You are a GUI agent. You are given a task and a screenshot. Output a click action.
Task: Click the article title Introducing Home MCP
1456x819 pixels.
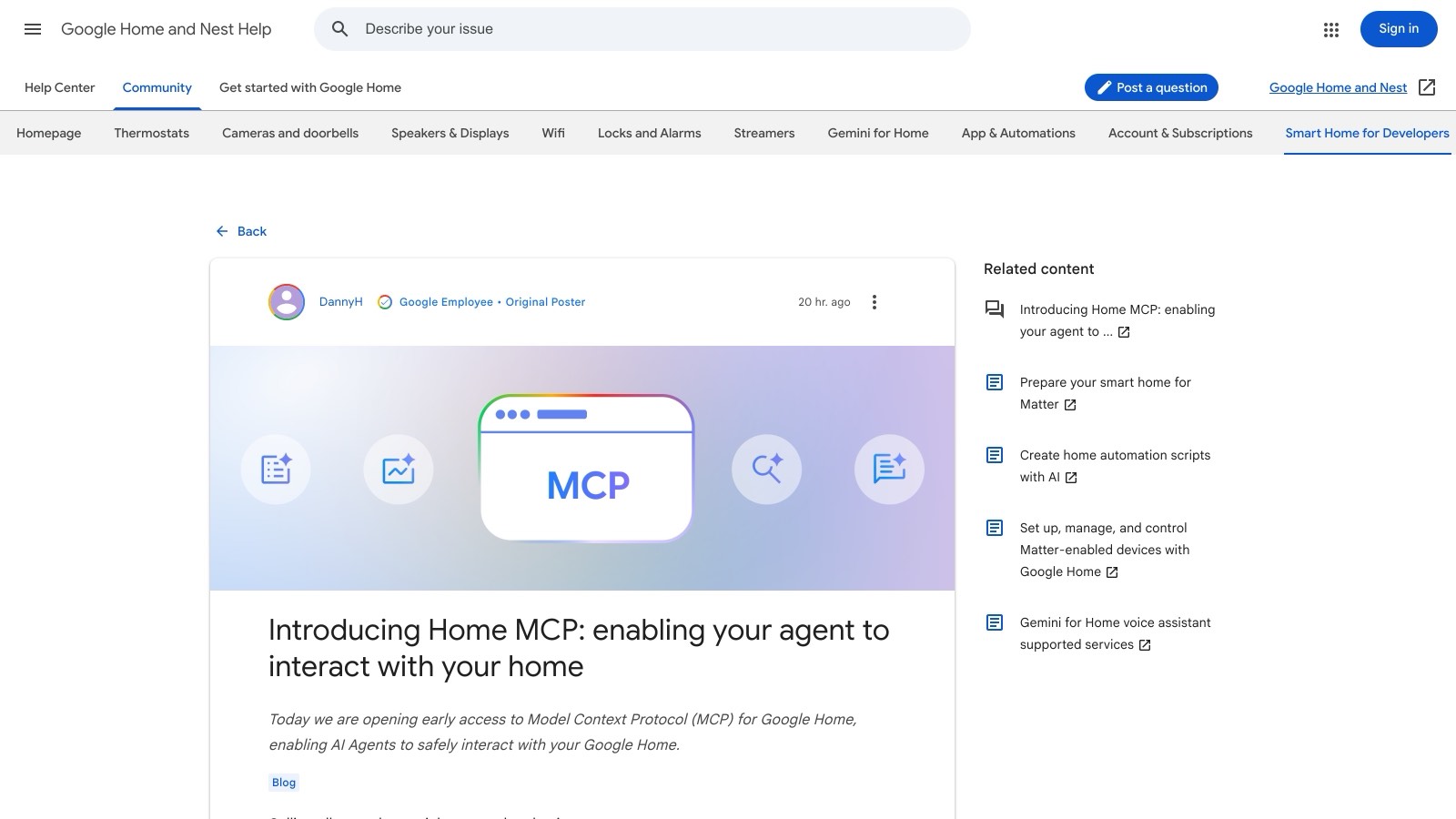click(x=579, y=648)
